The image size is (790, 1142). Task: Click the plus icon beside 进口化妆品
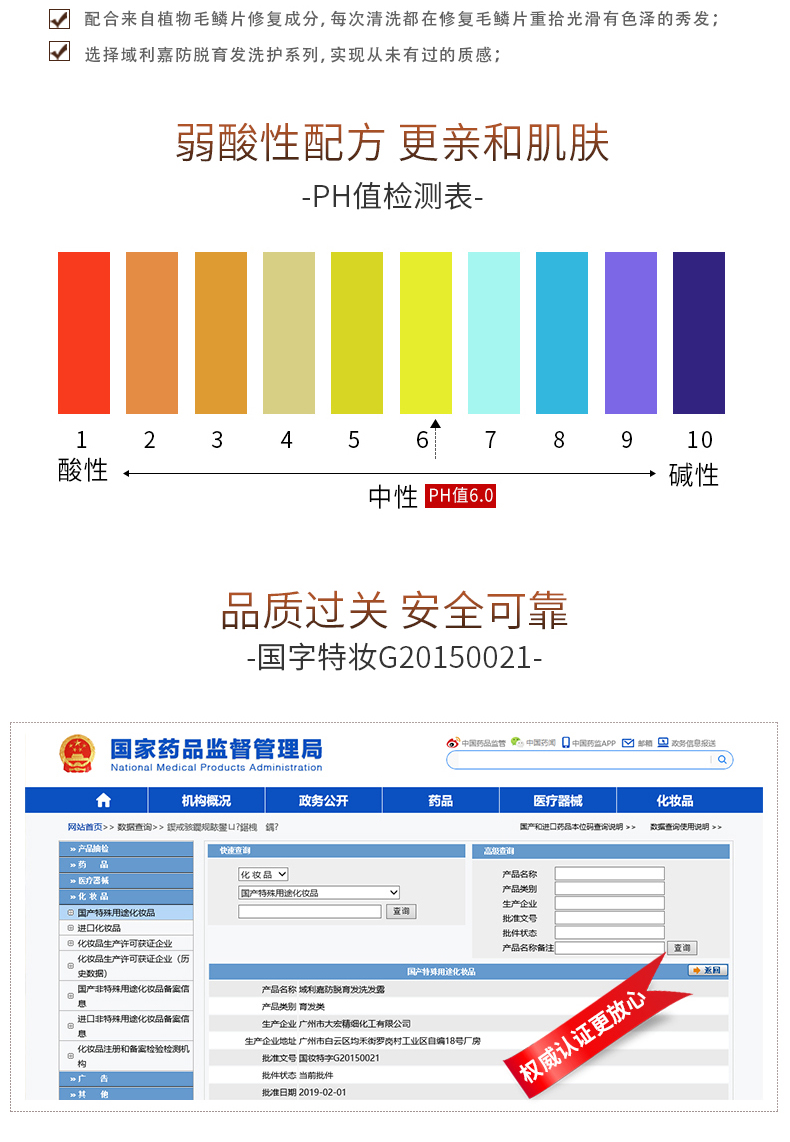[71, 928]
